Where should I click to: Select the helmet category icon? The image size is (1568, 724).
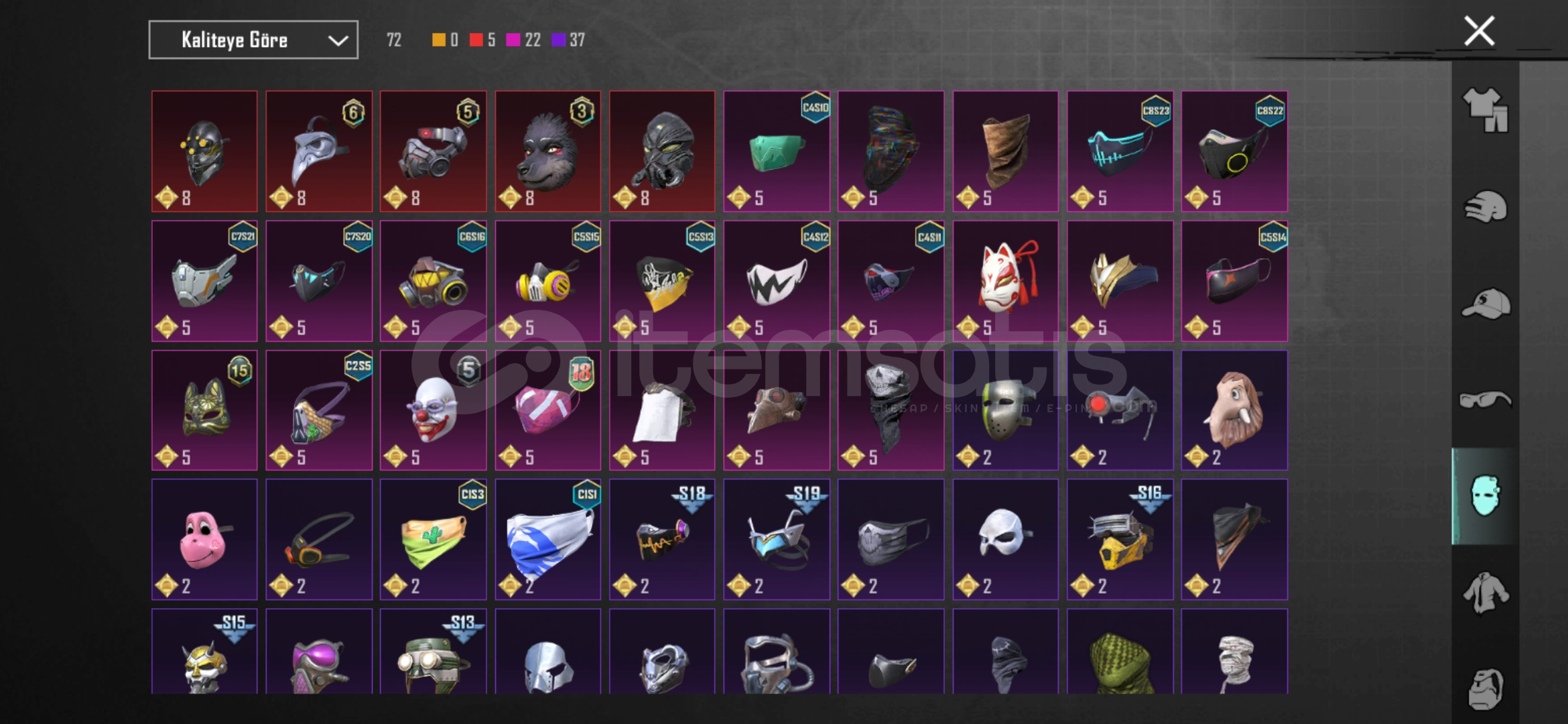tap(1485, 206)
